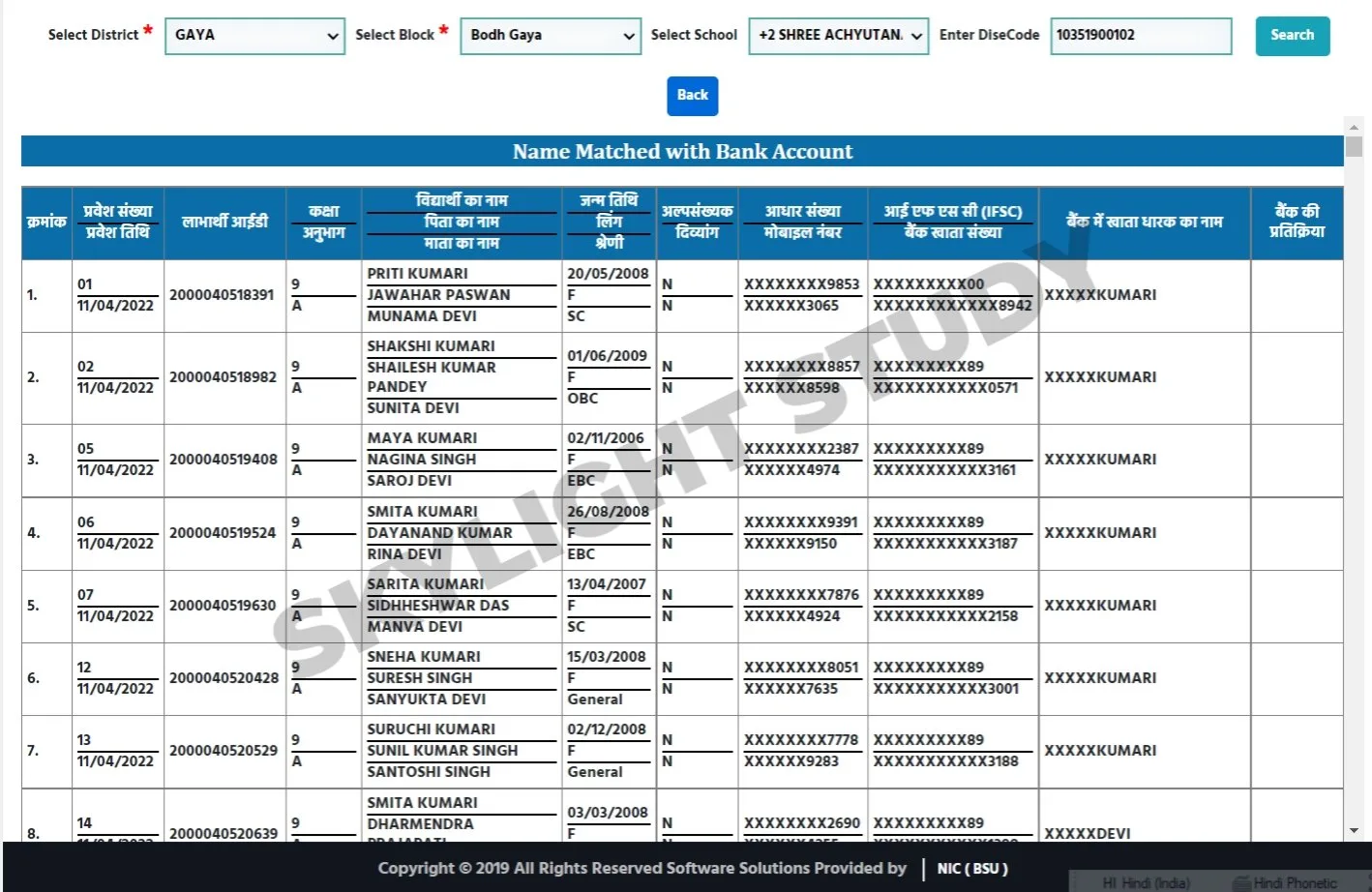Click category OBC in Shakshi Kumari row

[582, 399]
